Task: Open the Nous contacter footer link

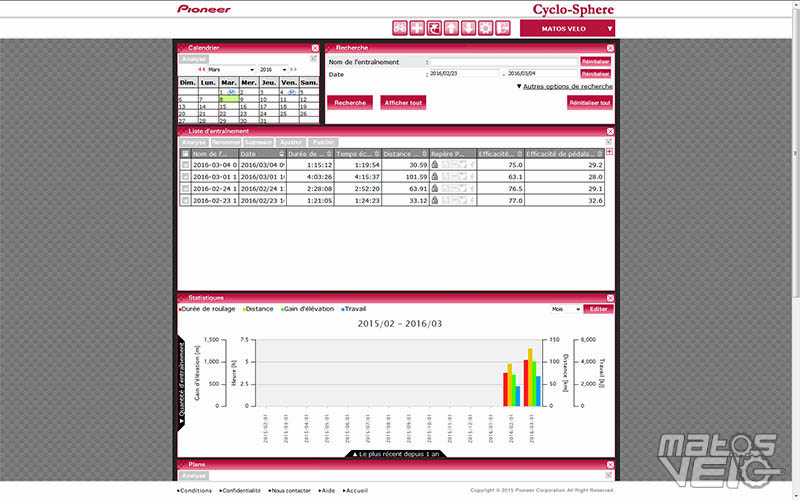Action: (x=289, y=491)
